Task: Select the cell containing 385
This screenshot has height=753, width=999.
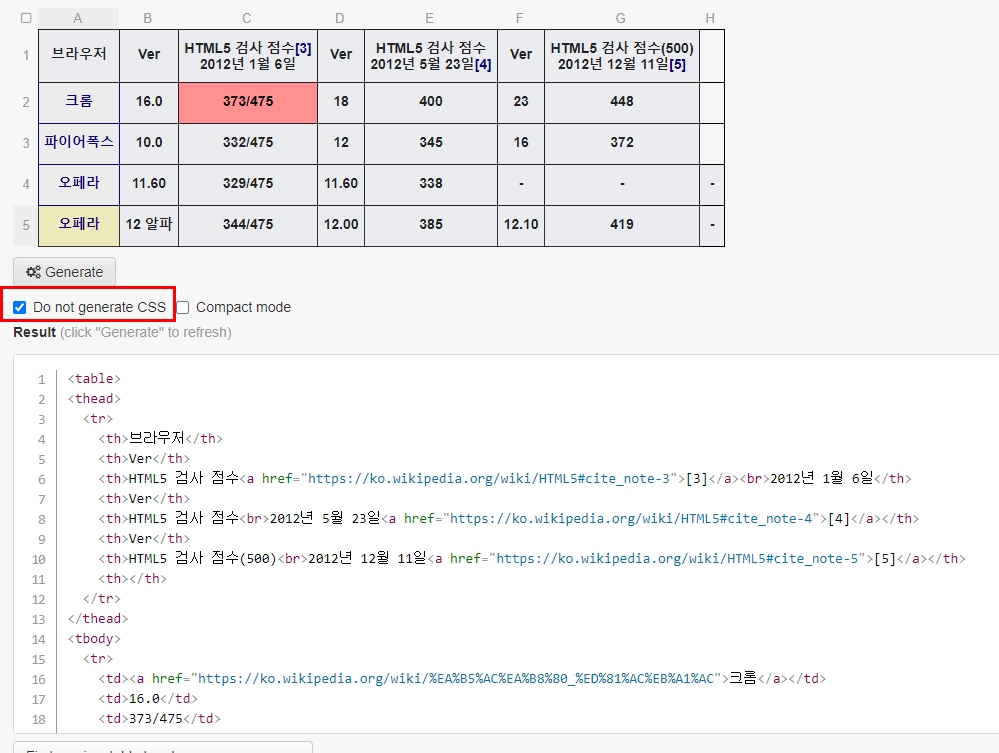Action: pyautogui.click(x=431, y=225)
